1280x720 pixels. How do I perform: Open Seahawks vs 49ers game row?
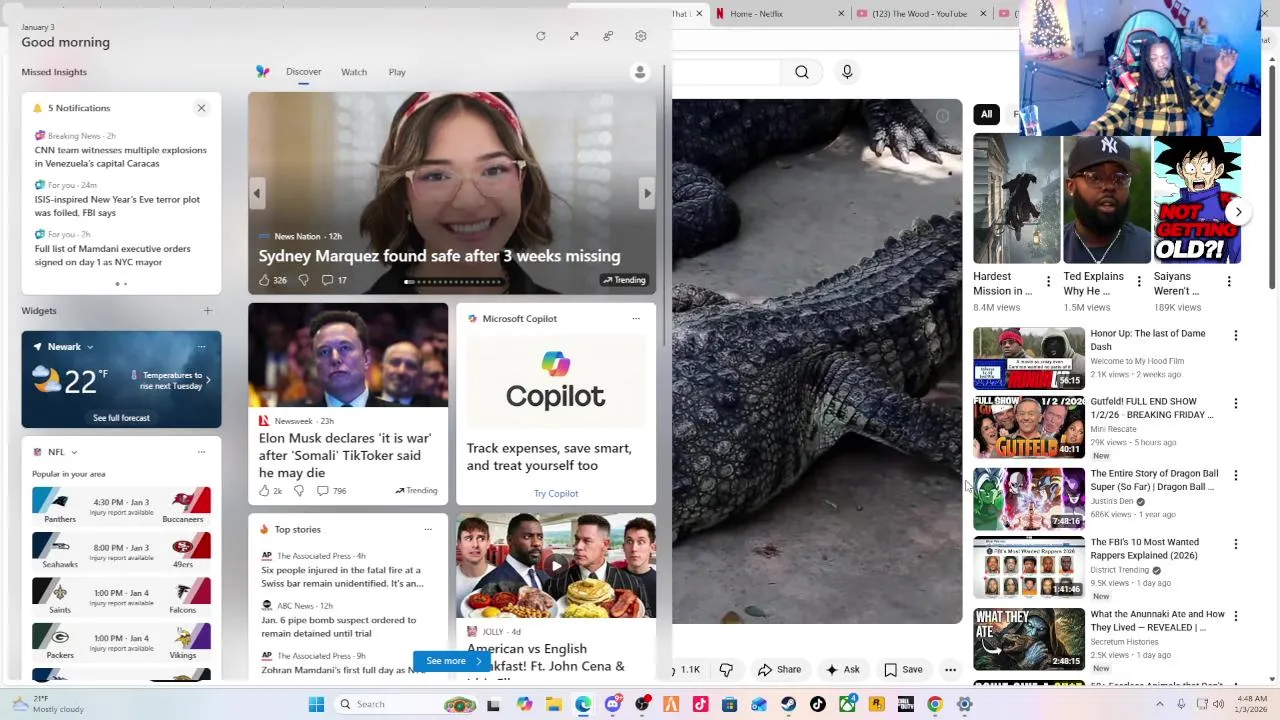(121, 551)
